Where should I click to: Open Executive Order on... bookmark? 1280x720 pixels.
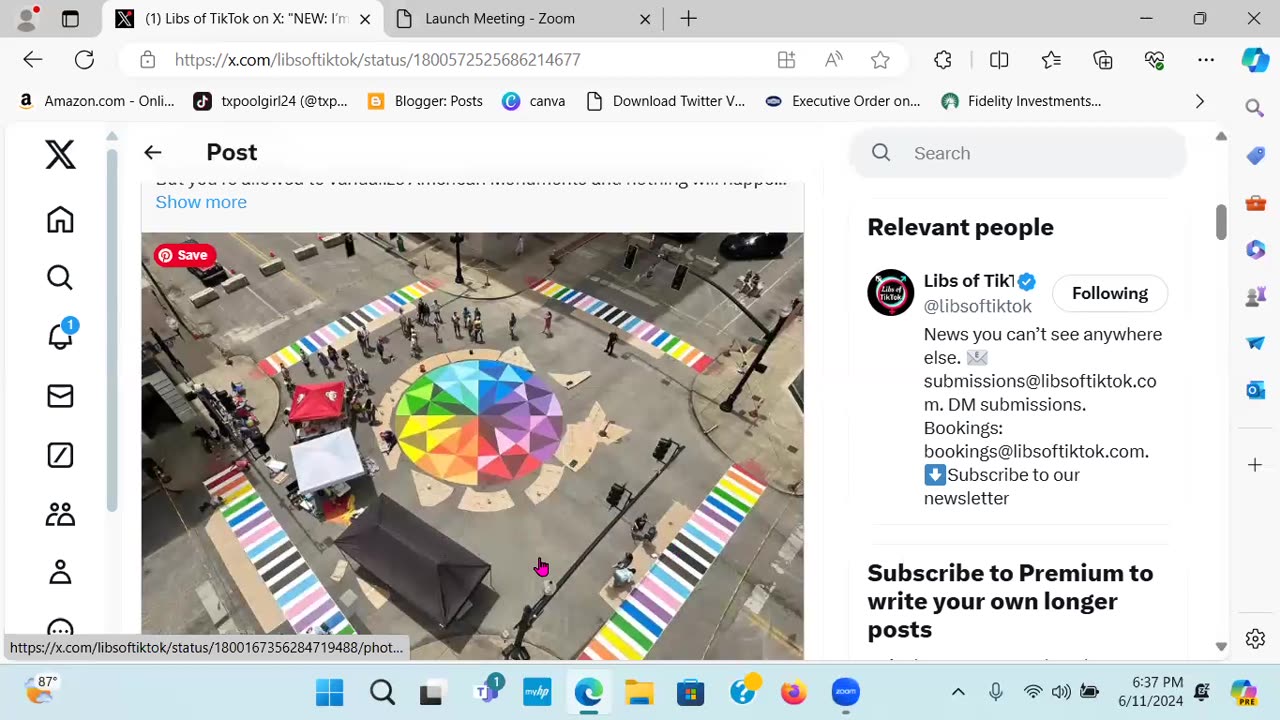(843, 101)
